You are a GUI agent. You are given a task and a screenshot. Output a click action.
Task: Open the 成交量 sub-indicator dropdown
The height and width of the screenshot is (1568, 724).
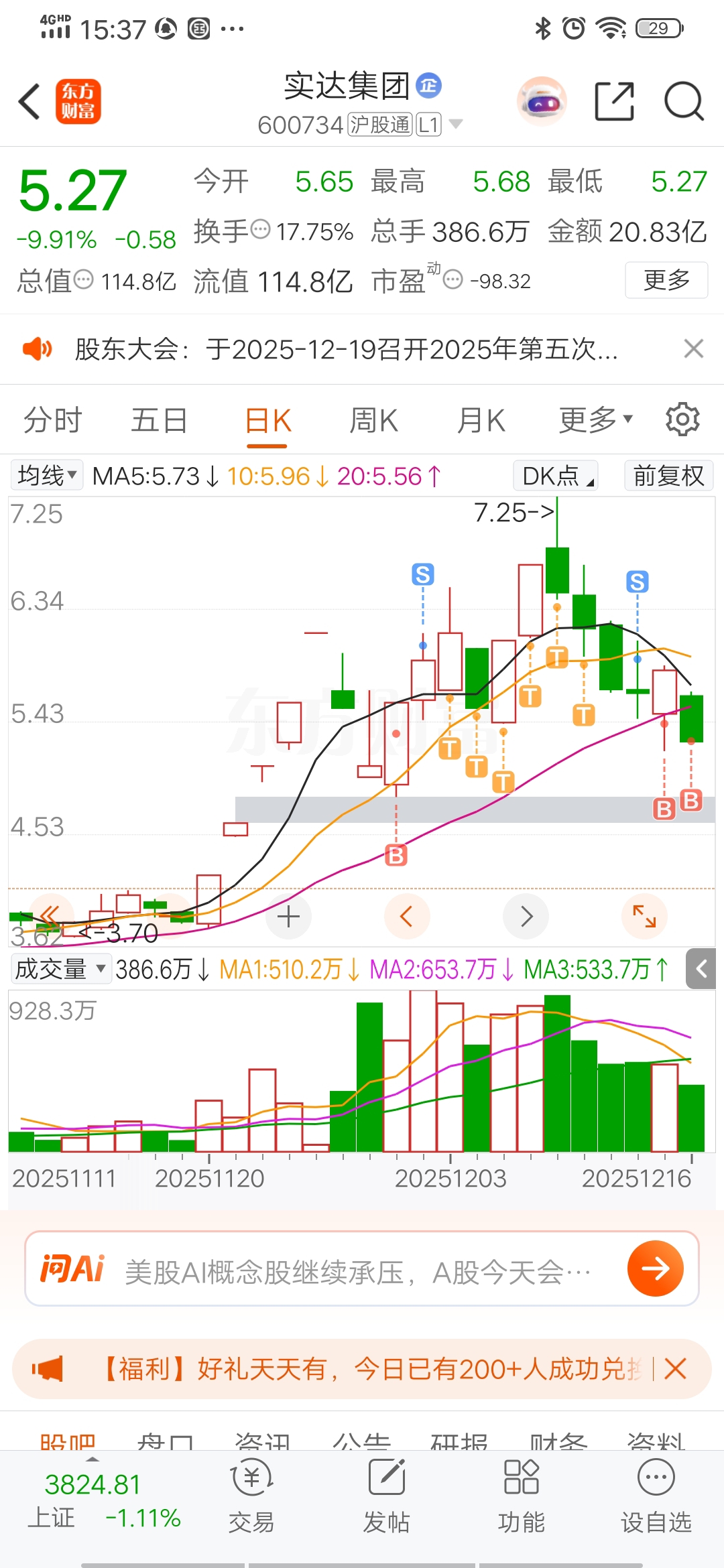(60, 969)
